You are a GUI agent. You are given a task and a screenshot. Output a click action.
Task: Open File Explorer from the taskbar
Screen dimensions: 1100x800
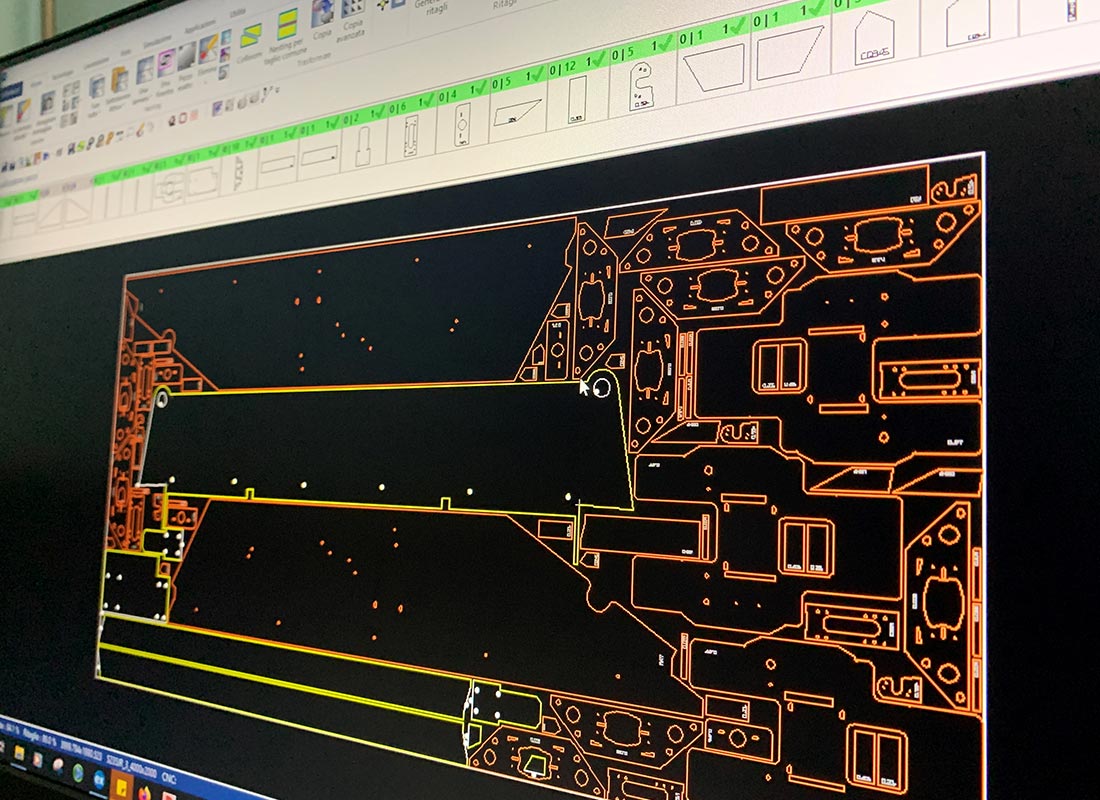[19, 754]
